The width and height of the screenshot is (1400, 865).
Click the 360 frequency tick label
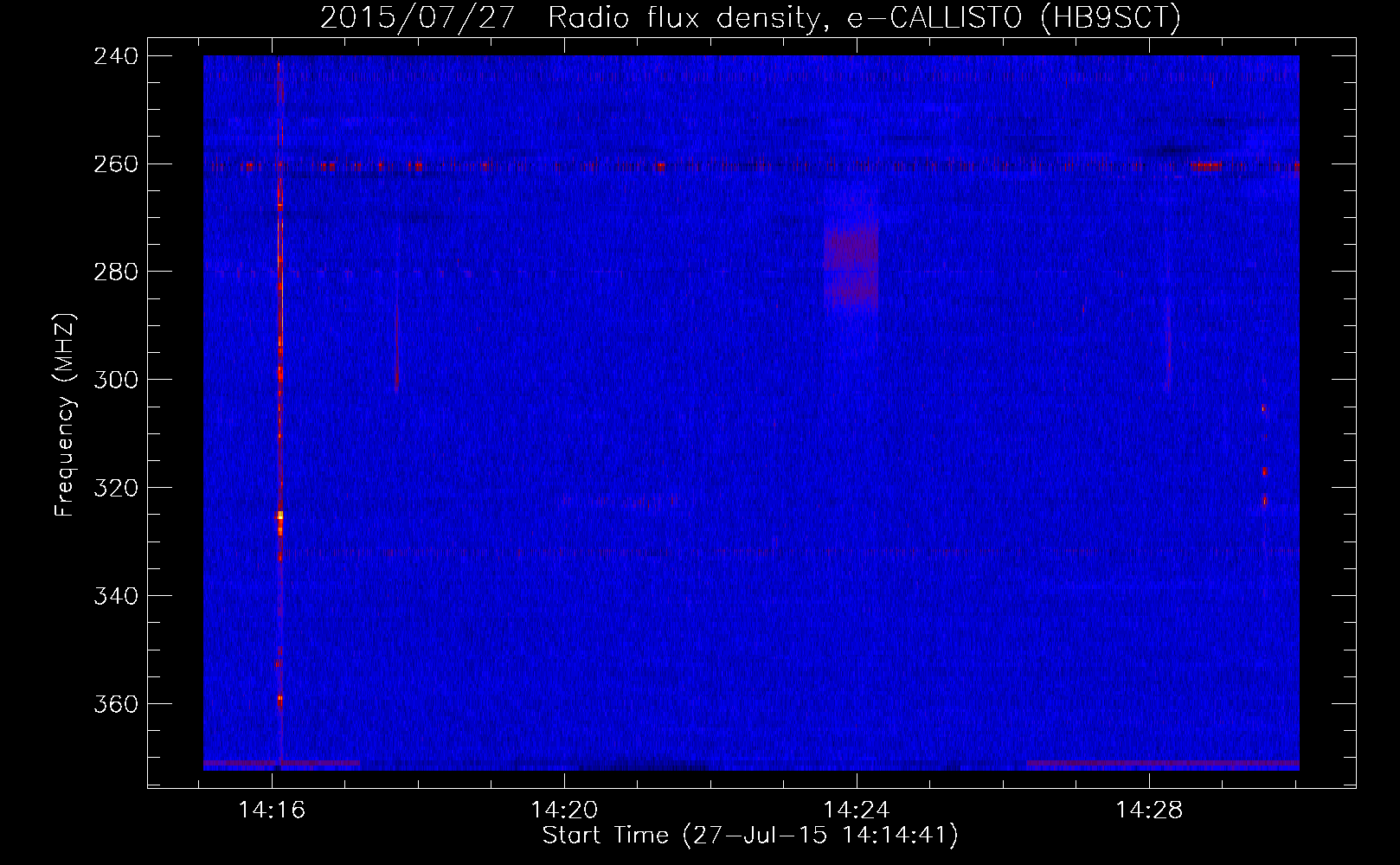tap(116, 705)
